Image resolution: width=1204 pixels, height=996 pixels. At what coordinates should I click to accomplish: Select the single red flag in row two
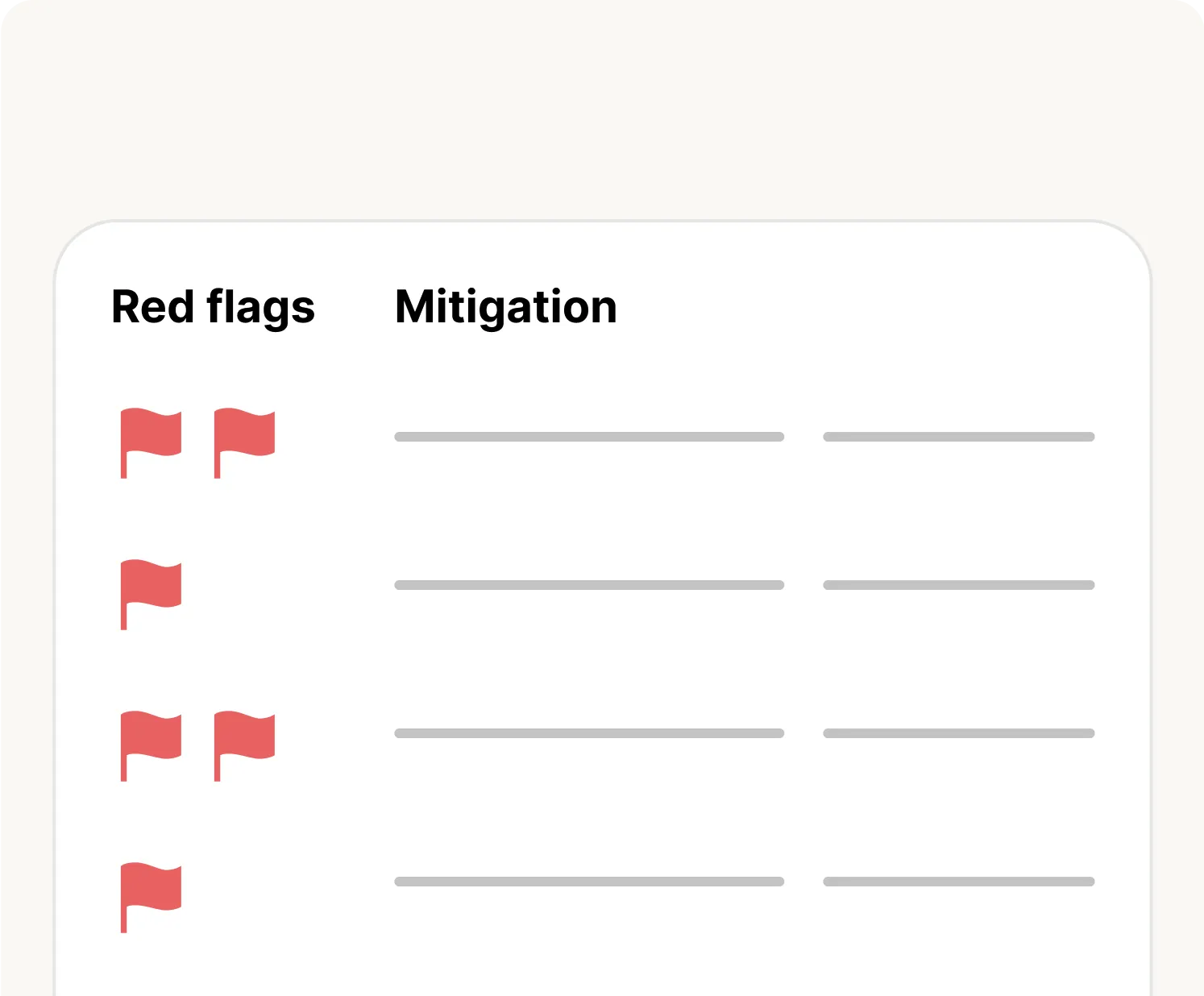click(151, 587)
